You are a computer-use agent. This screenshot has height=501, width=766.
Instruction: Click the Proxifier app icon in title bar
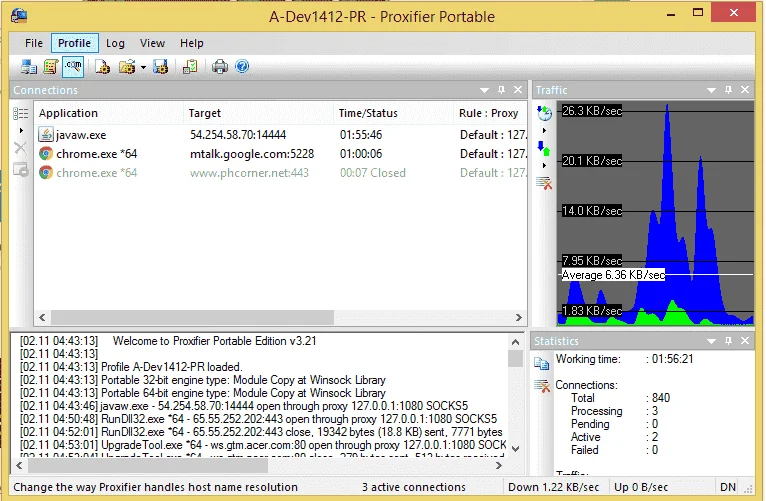pos(19,15)
